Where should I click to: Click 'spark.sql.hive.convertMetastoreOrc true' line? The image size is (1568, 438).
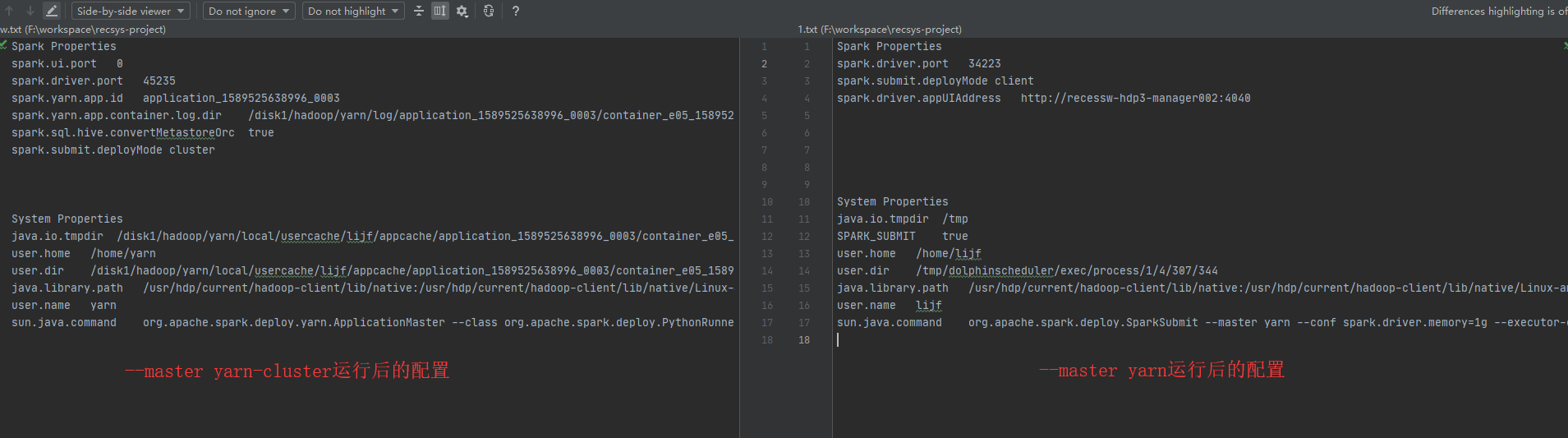click(143, 132)
